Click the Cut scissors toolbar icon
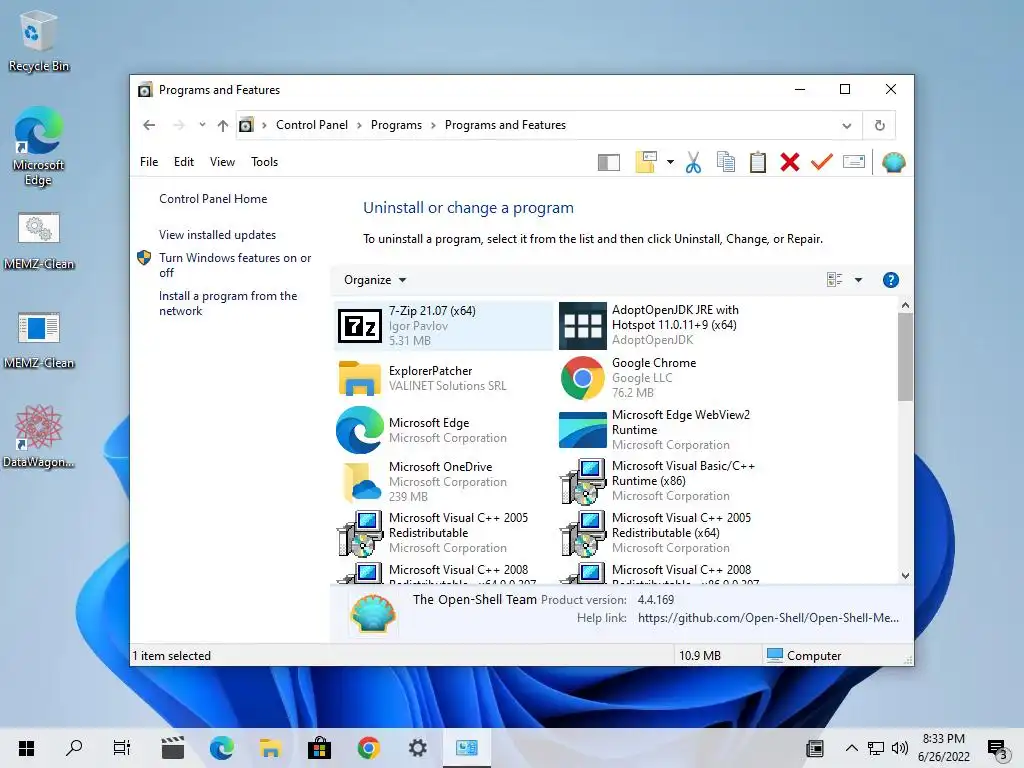Viewport: 1024px width, 768px height. pyautogui.click(x=694, y=162)
